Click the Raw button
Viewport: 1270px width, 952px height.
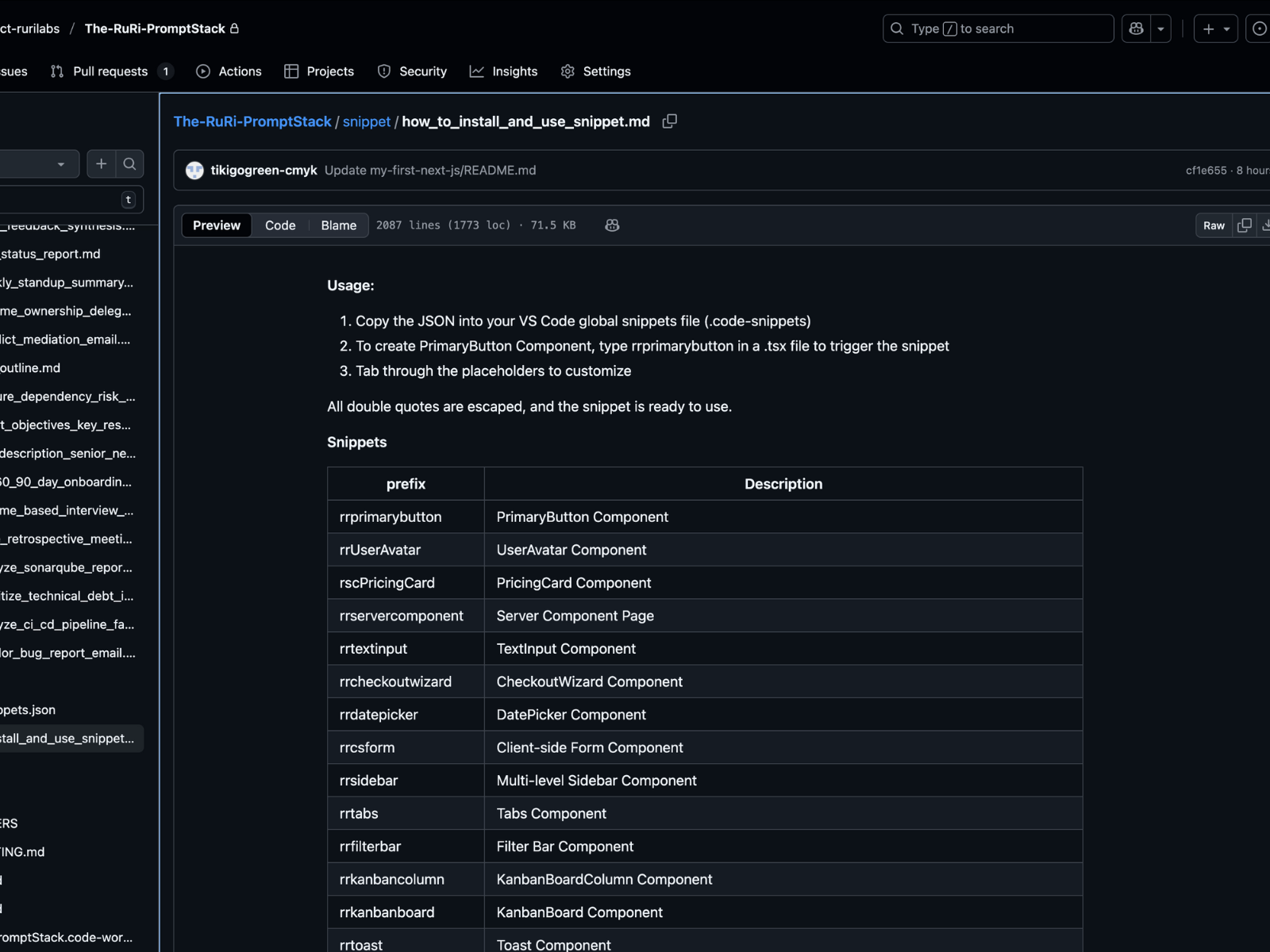click(x=1214, y=225)
